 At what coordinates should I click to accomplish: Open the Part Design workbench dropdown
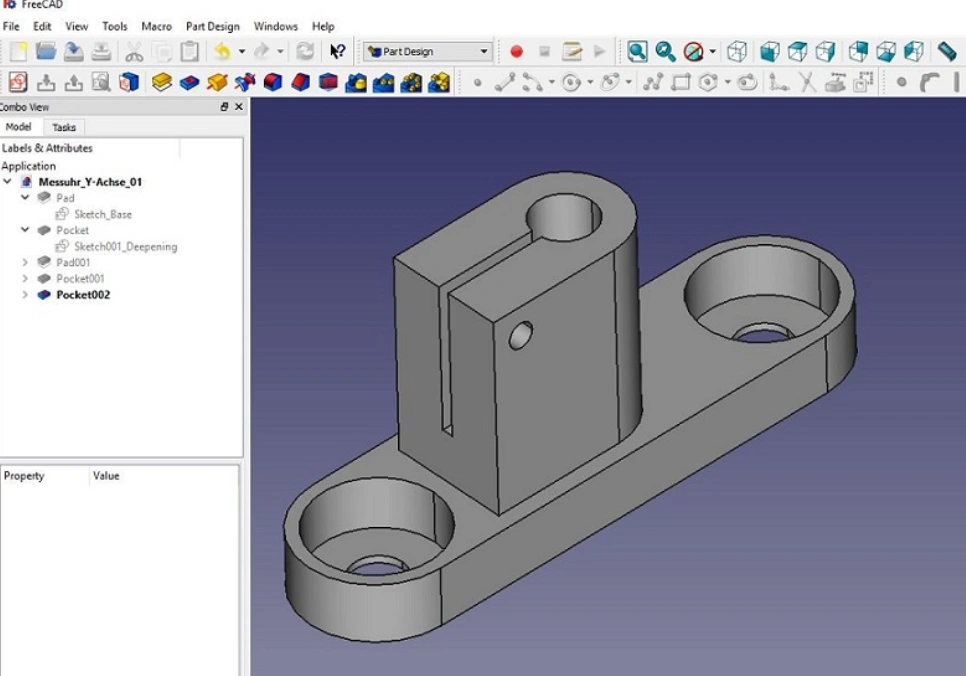click(x=484, y=50)
